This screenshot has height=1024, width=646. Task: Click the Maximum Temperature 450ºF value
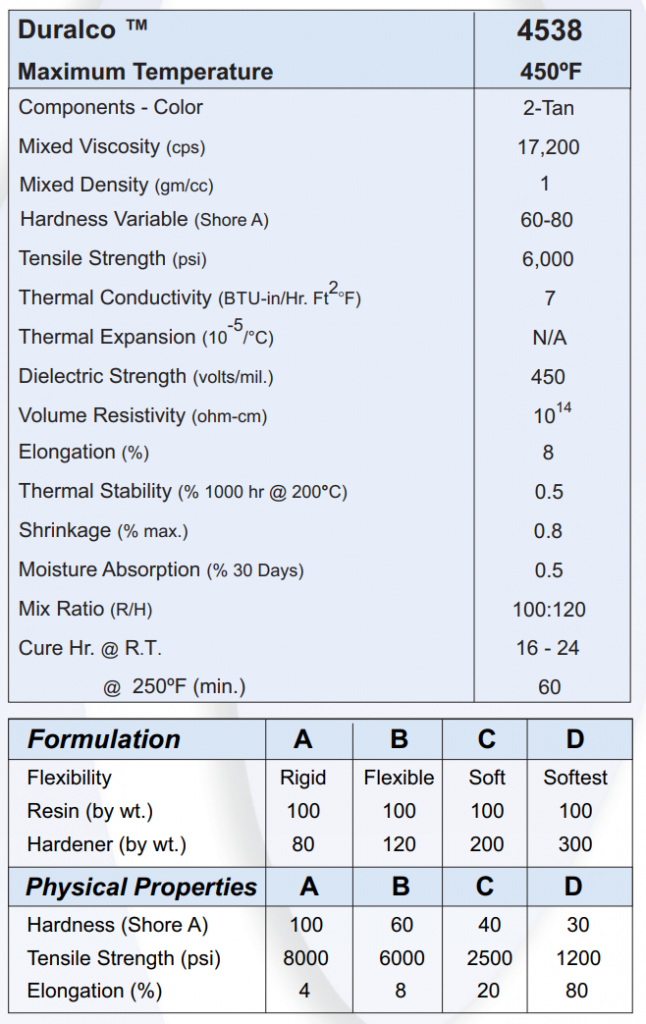[x=548, y=72]
